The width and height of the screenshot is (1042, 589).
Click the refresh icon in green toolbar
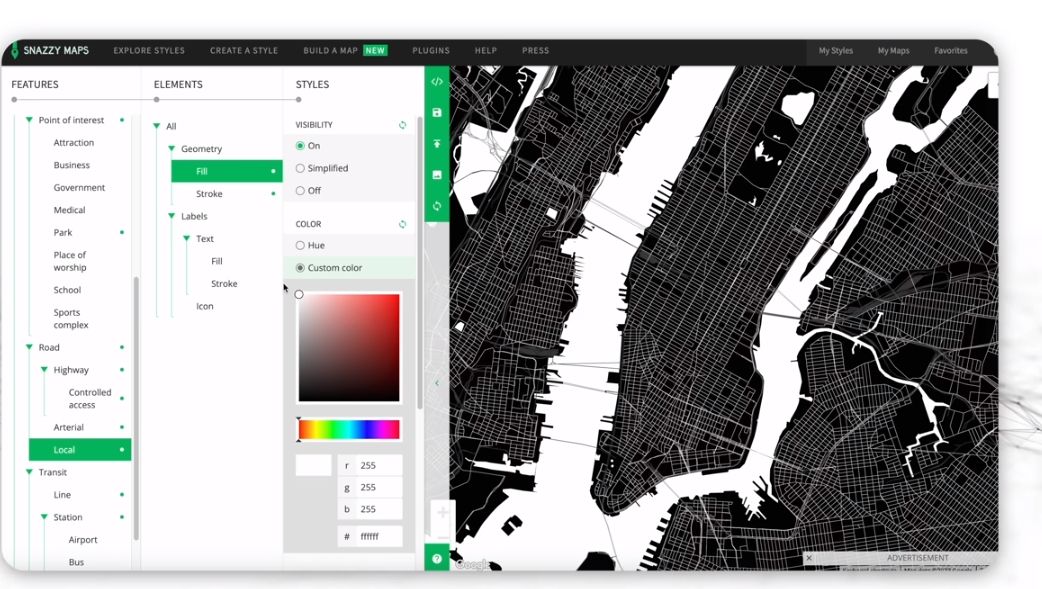coord(437,206)
